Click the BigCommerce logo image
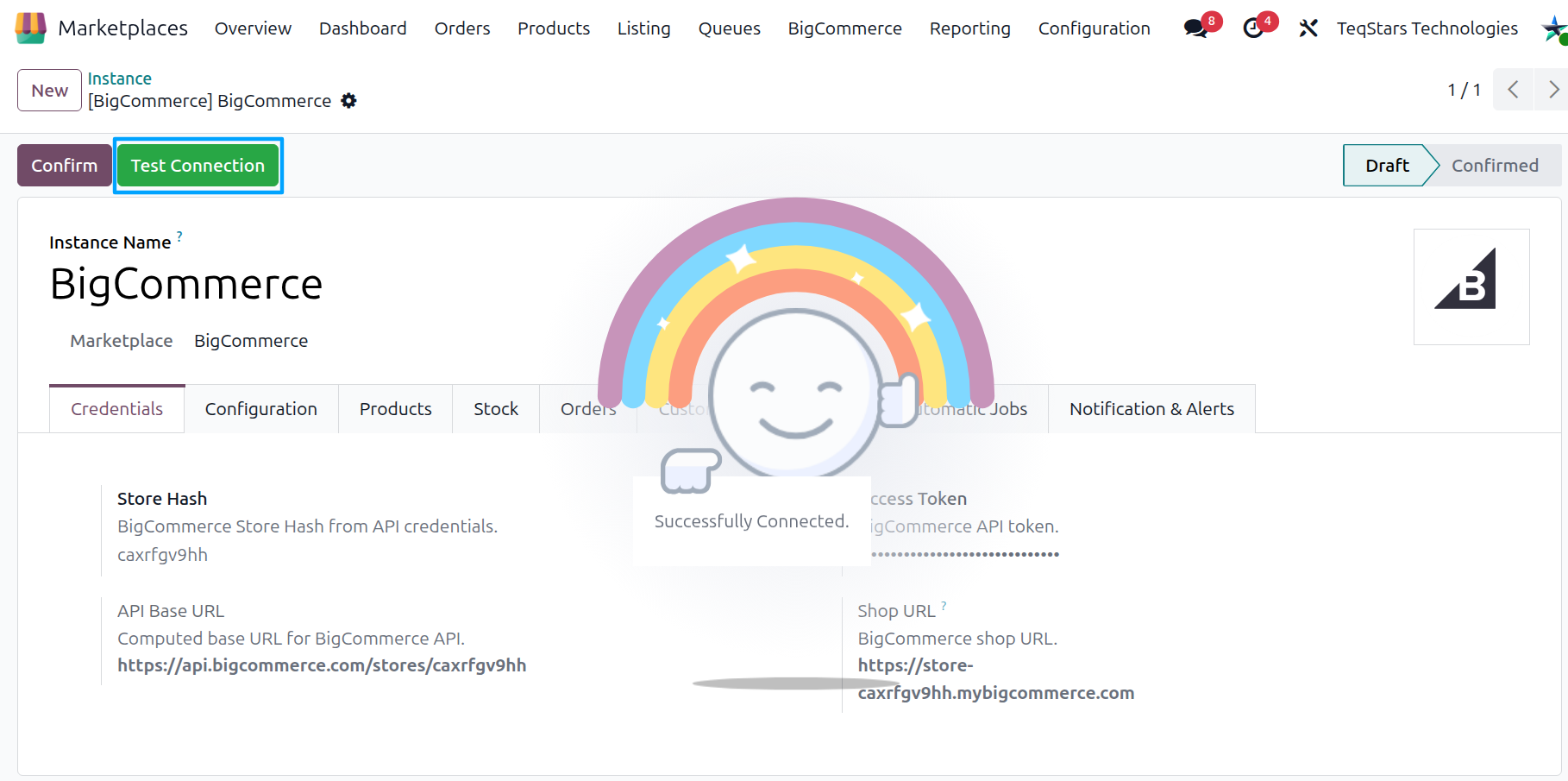 click(x=1471, y=287)
